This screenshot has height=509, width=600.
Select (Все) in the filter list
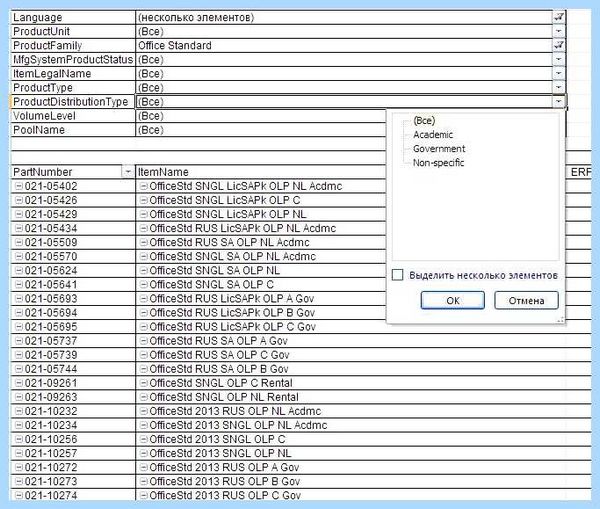pyautogui.click(x=424, y=121)
